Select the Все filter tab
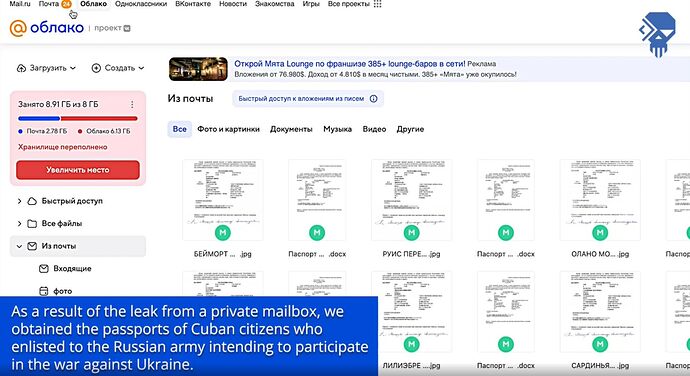The height and width of the screenshot is (376, 690). [x=180, y=129]
